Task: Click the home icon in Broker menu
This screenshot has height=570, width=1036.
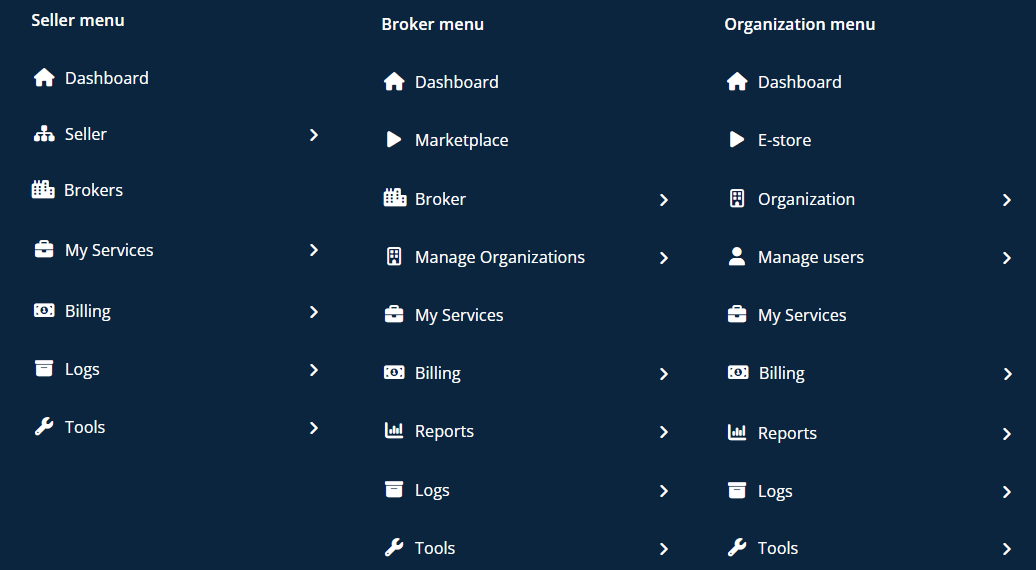Action: point(394,81)
